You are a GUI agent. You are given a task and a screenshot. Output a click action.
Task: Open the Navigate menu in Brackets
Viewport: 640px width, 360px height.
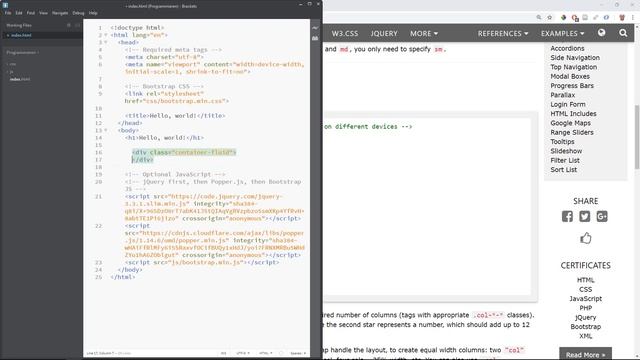60,13
